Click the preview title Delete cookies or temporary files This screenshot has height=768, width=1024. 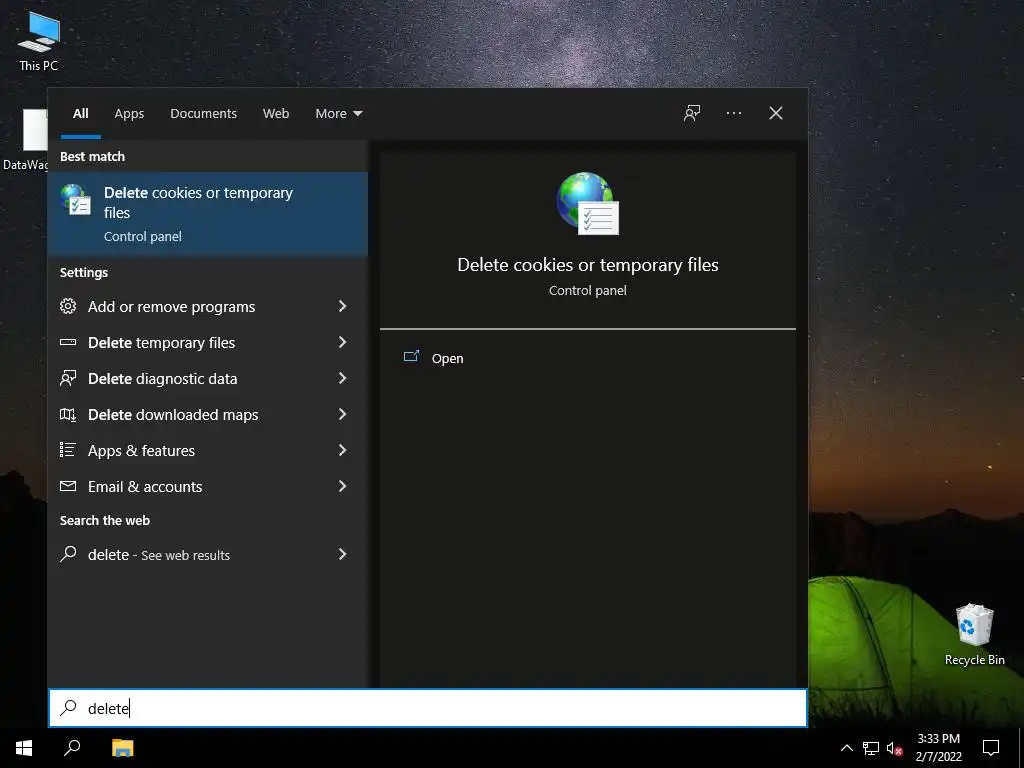(588, 264)
